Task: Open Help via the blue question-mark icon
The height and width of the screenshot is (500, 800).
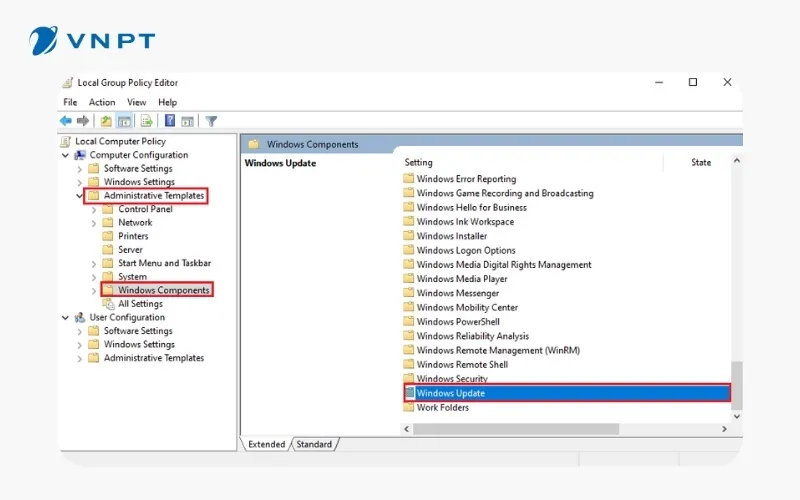Action: [170, 121]
